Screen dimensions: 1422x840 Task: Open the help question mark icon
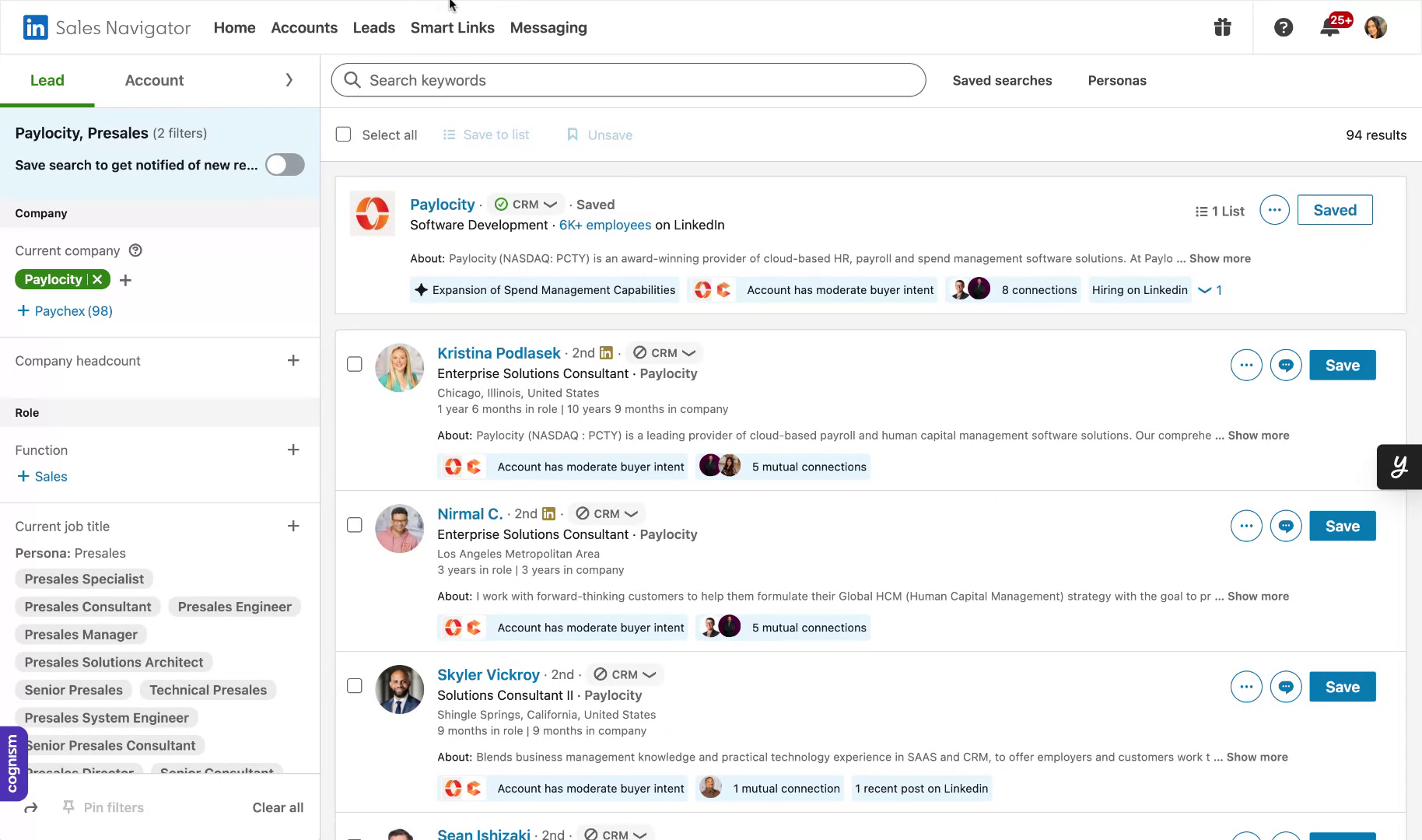click(x=1284, y=28)
